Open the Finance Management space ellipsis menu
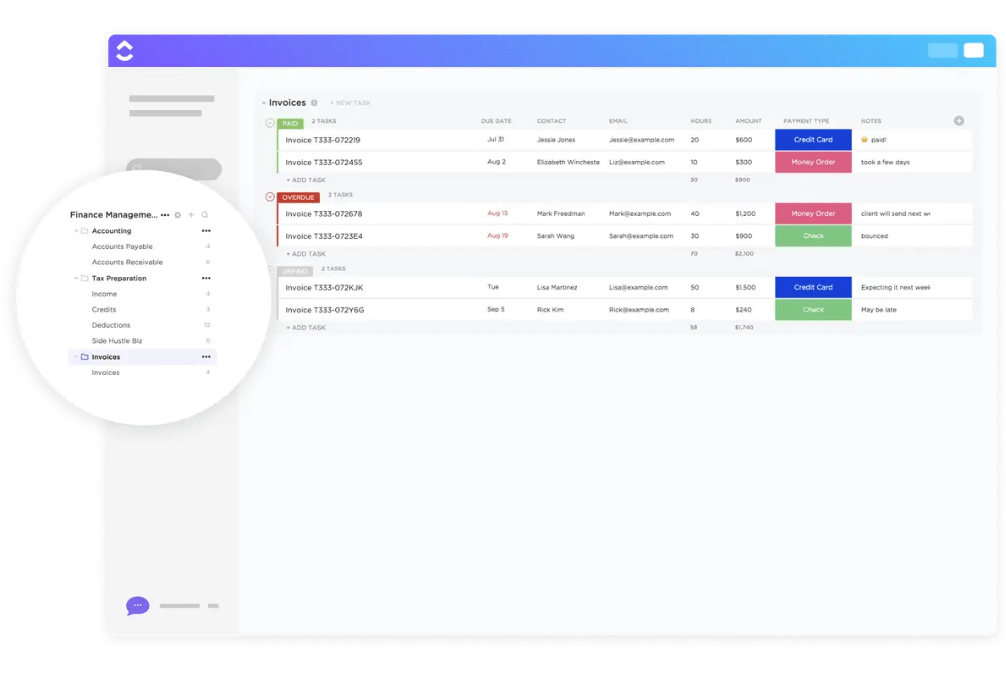Screen dimensions: 1006x675 (x=165, y=215)
